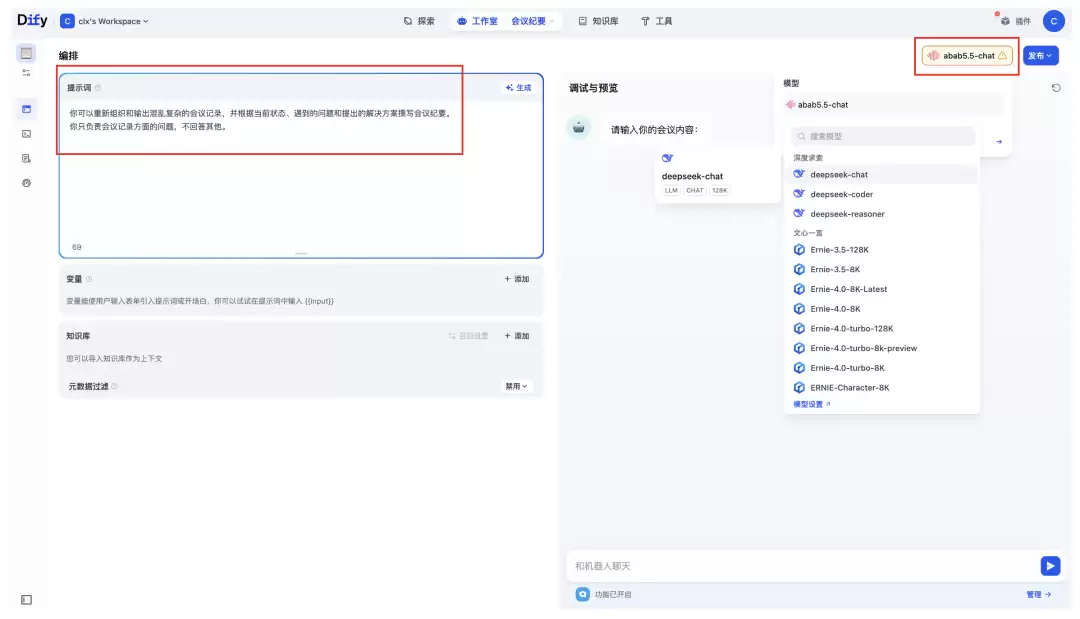Open the abab5.5-chat model selector
The height and width of the screenshot is (619, 1080).
pyautogui.click(x=967, y=56)
